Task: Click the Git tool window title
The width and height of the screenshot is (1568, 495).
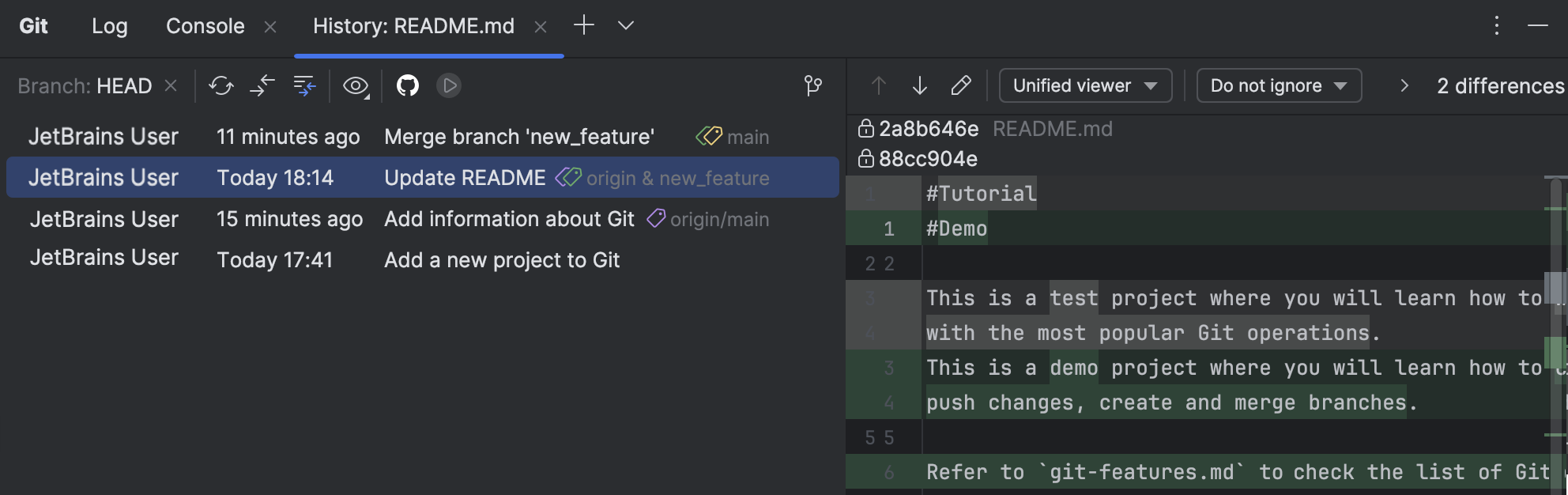Action: coord(33,26)
